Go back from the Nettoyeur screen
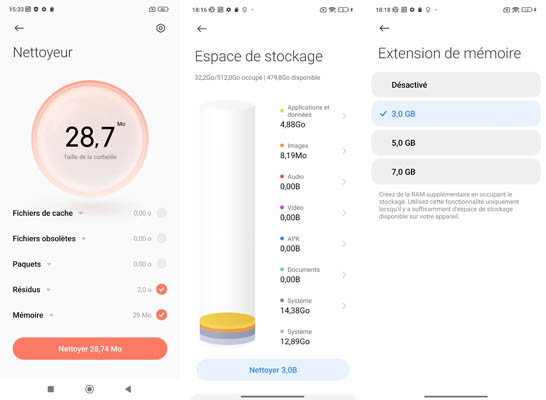Image resolution: width=546 pixels, height=400 pixels. click(19, 28)
